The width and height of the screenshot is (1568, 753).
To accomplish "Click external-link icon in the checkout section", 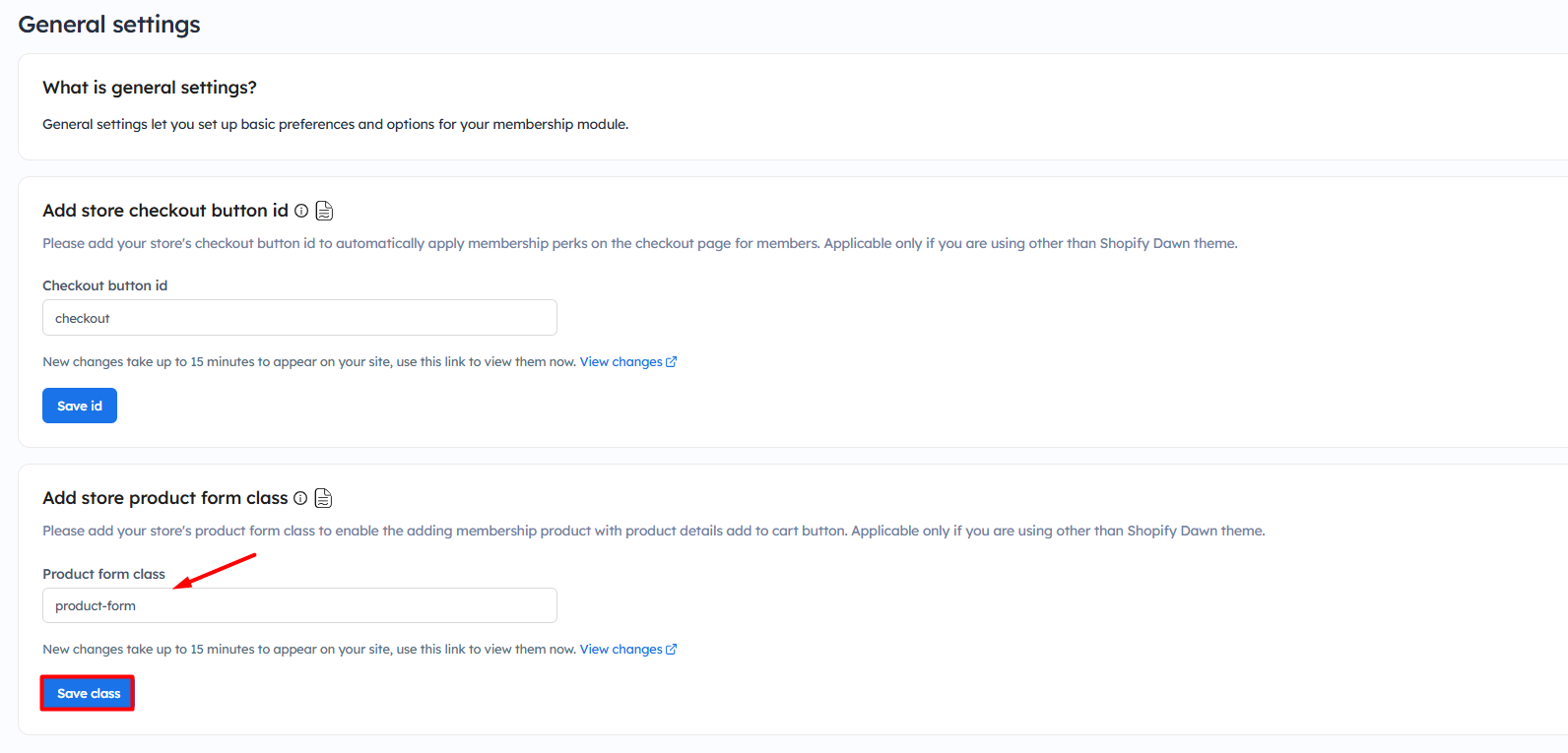I will [x=672, y=362].
